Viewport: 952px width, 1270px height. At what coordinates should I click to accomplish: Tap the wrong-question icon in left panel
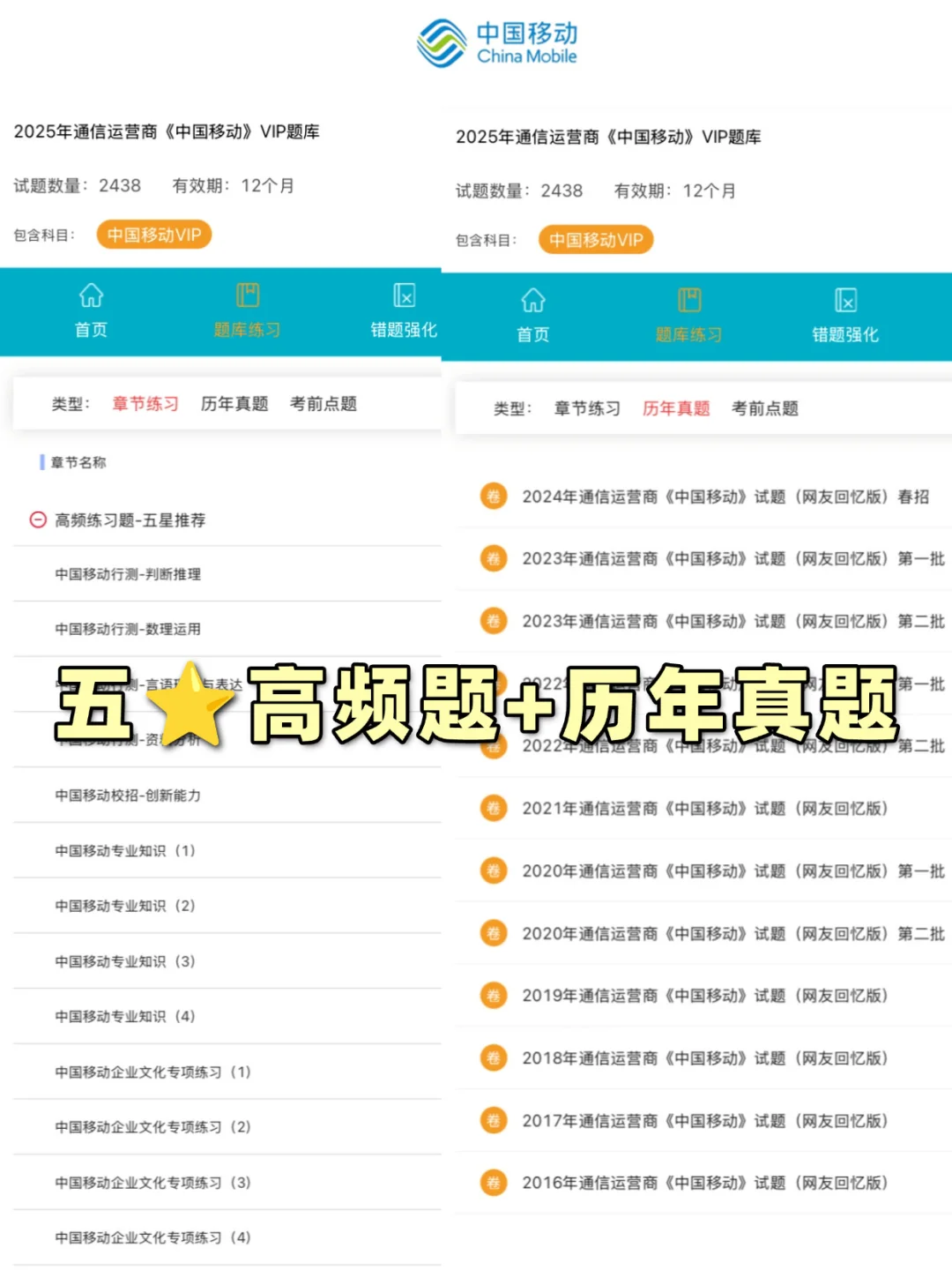point(404,295)
